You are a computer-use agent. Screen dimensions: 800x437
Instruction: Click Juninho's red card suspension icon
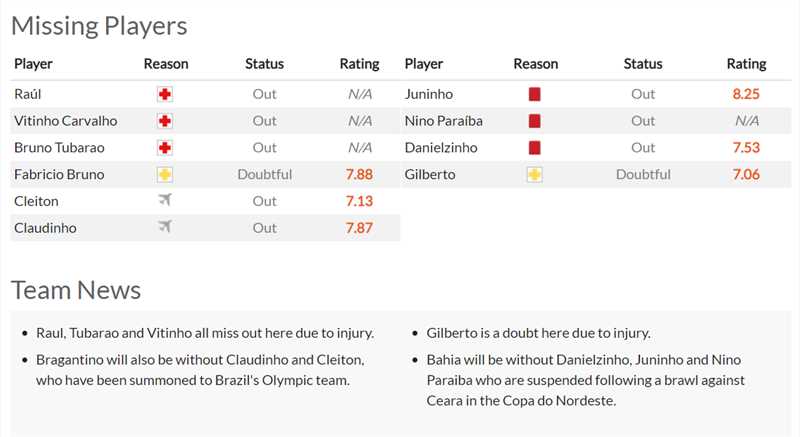pos(535,94)
